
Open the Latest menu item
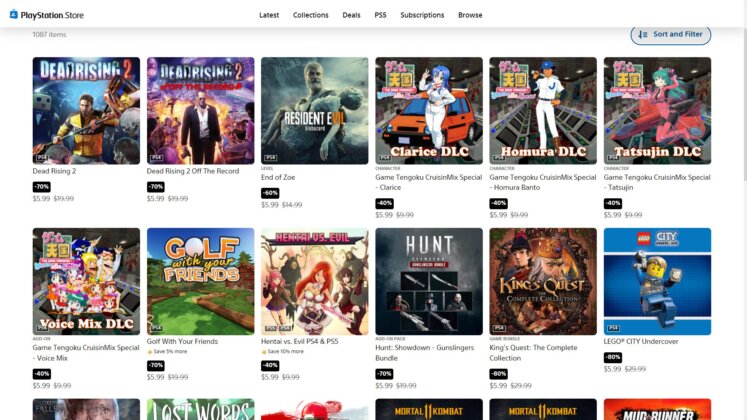pyautogui.click(x=269, y=15)
